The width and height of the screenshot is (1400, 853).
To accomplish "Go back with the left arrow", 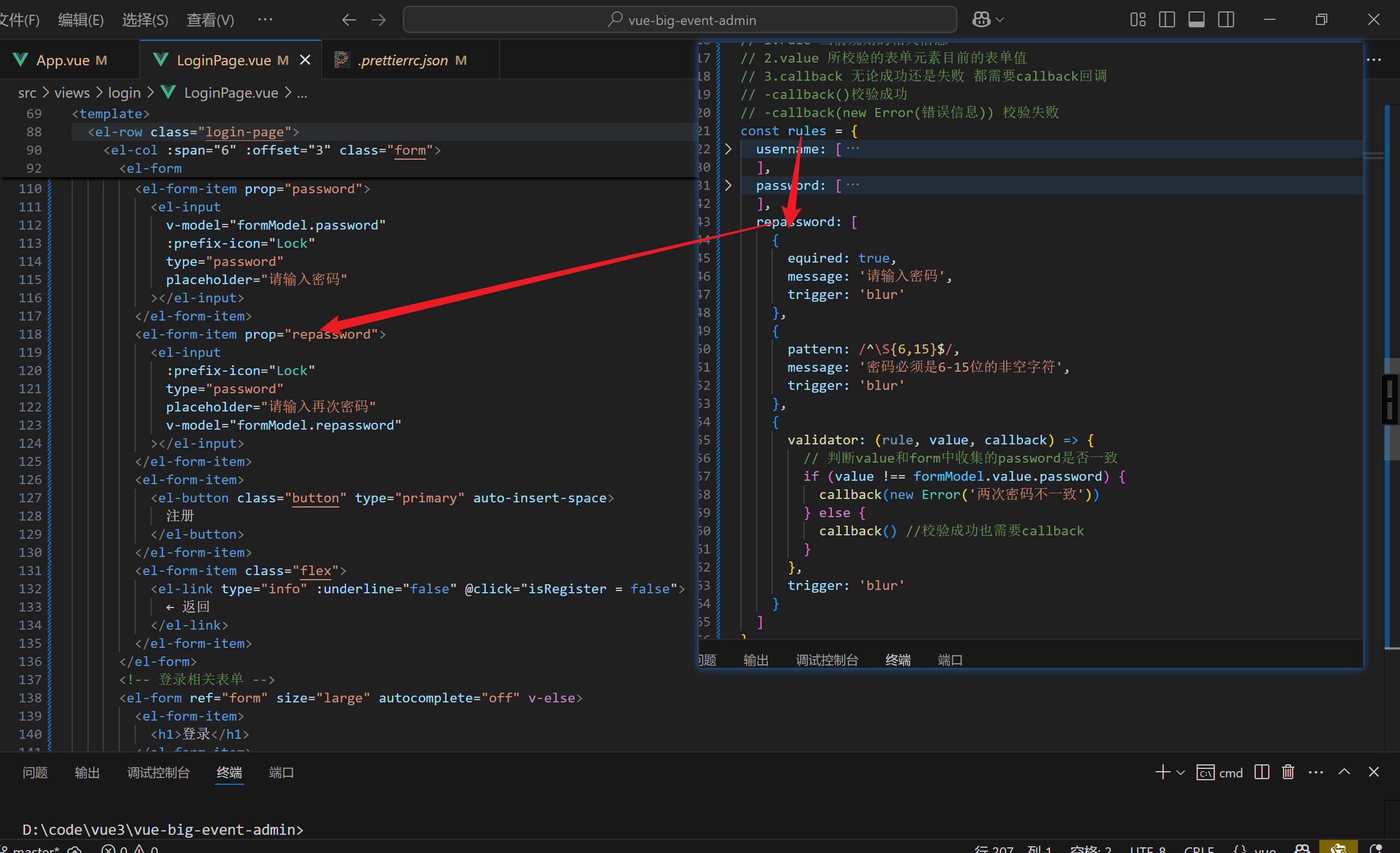I will tap(349, 20).
